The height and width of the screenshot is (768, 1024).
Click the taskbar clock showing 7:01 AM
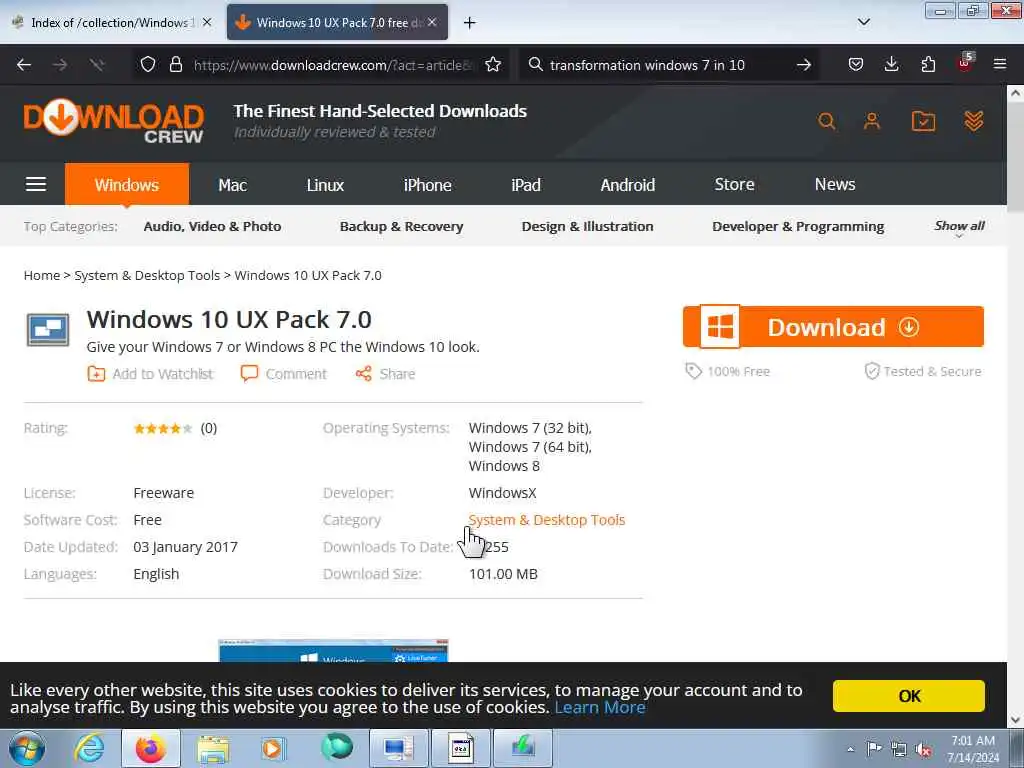(973, 749)
